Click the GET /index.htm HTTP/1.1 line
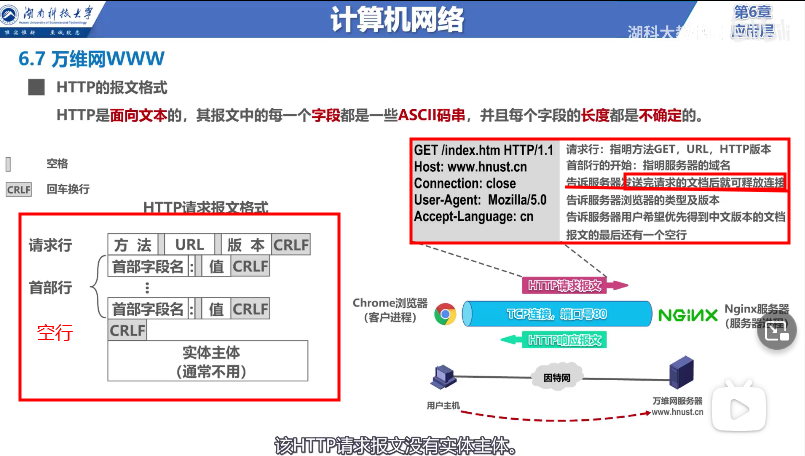This screenshot has width=805, height=456. coord(484,150)
